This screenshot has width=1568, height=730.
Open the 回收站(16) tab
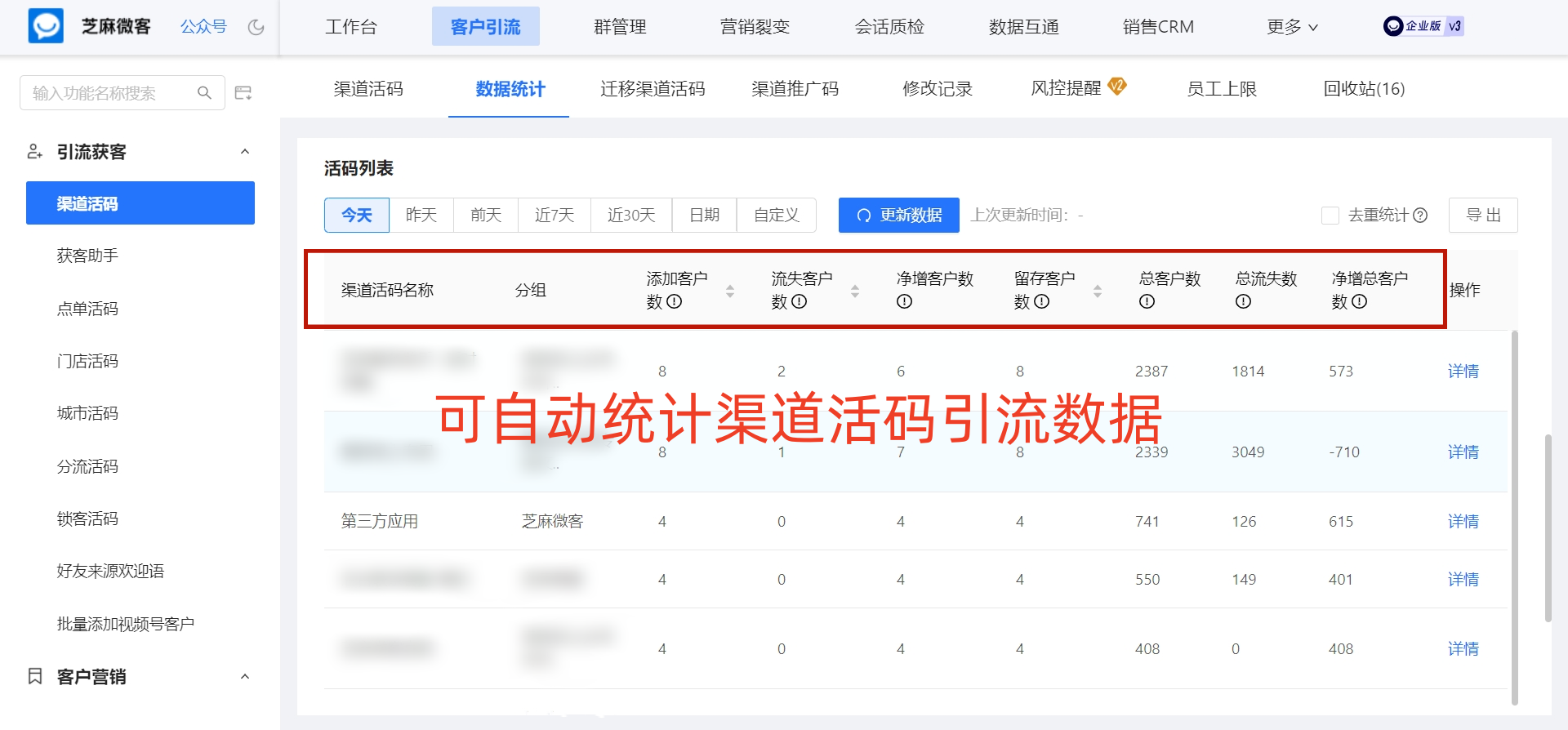[x=1364, y=88]
